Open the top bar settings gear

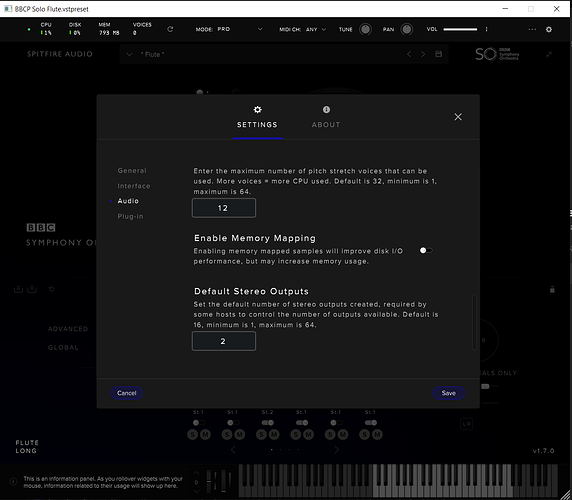click(549, 30)
